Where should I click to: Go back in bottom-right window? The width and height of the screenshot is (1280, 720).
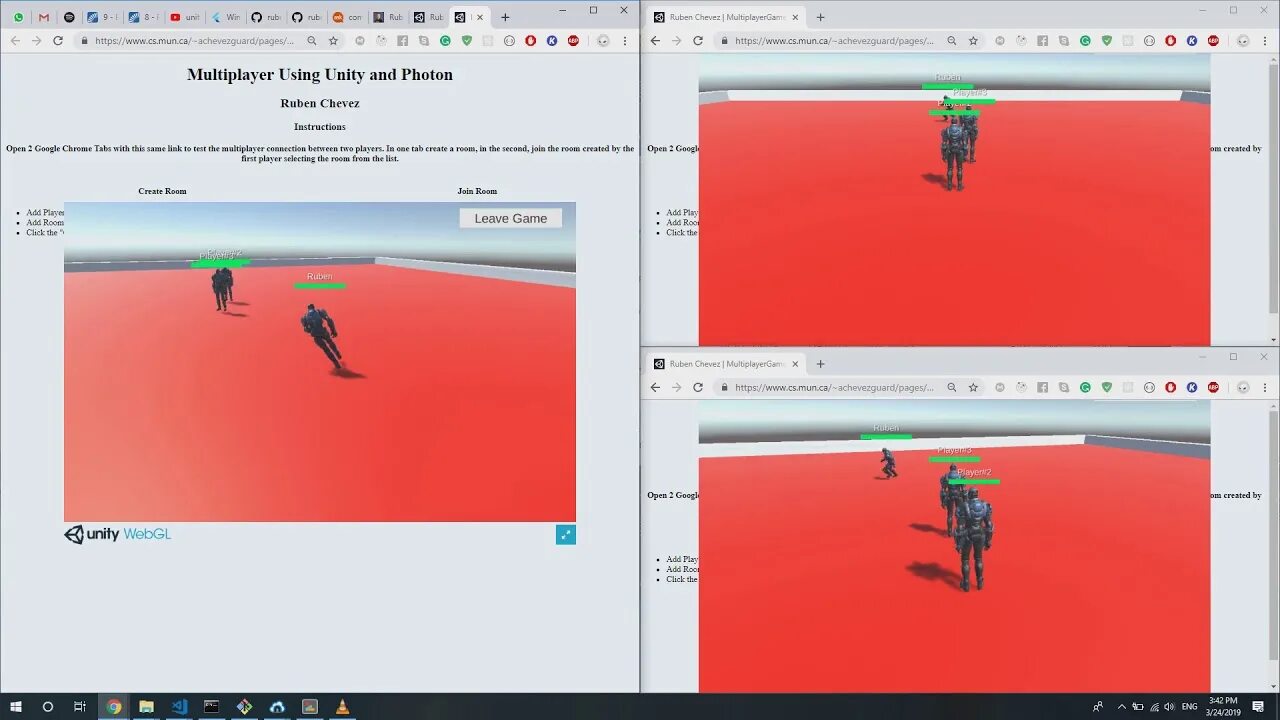tap(655, 387)
